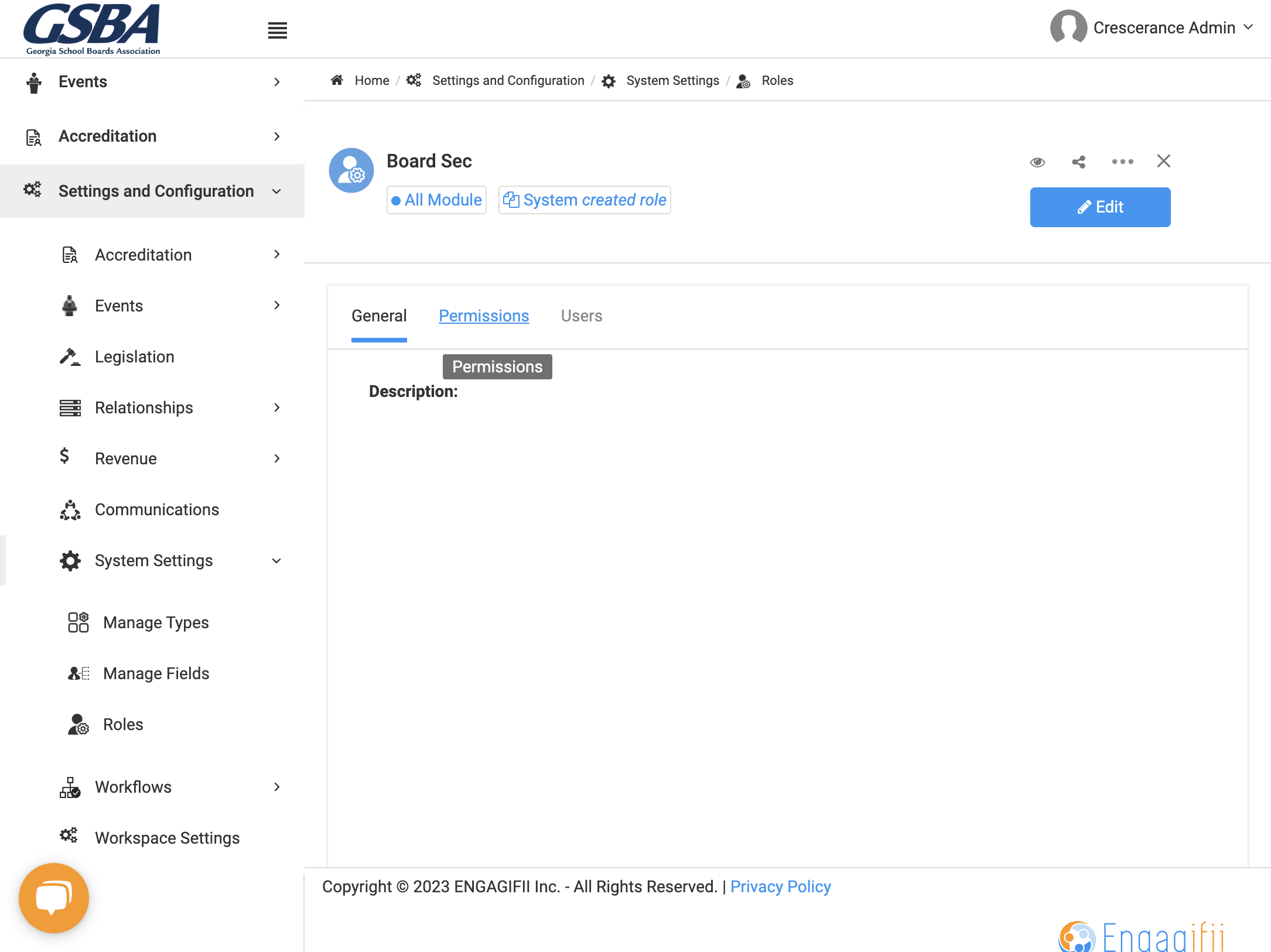Click Settings and Configuration breadcrumb link
The image size is (1271, 952).
point(508,80)
